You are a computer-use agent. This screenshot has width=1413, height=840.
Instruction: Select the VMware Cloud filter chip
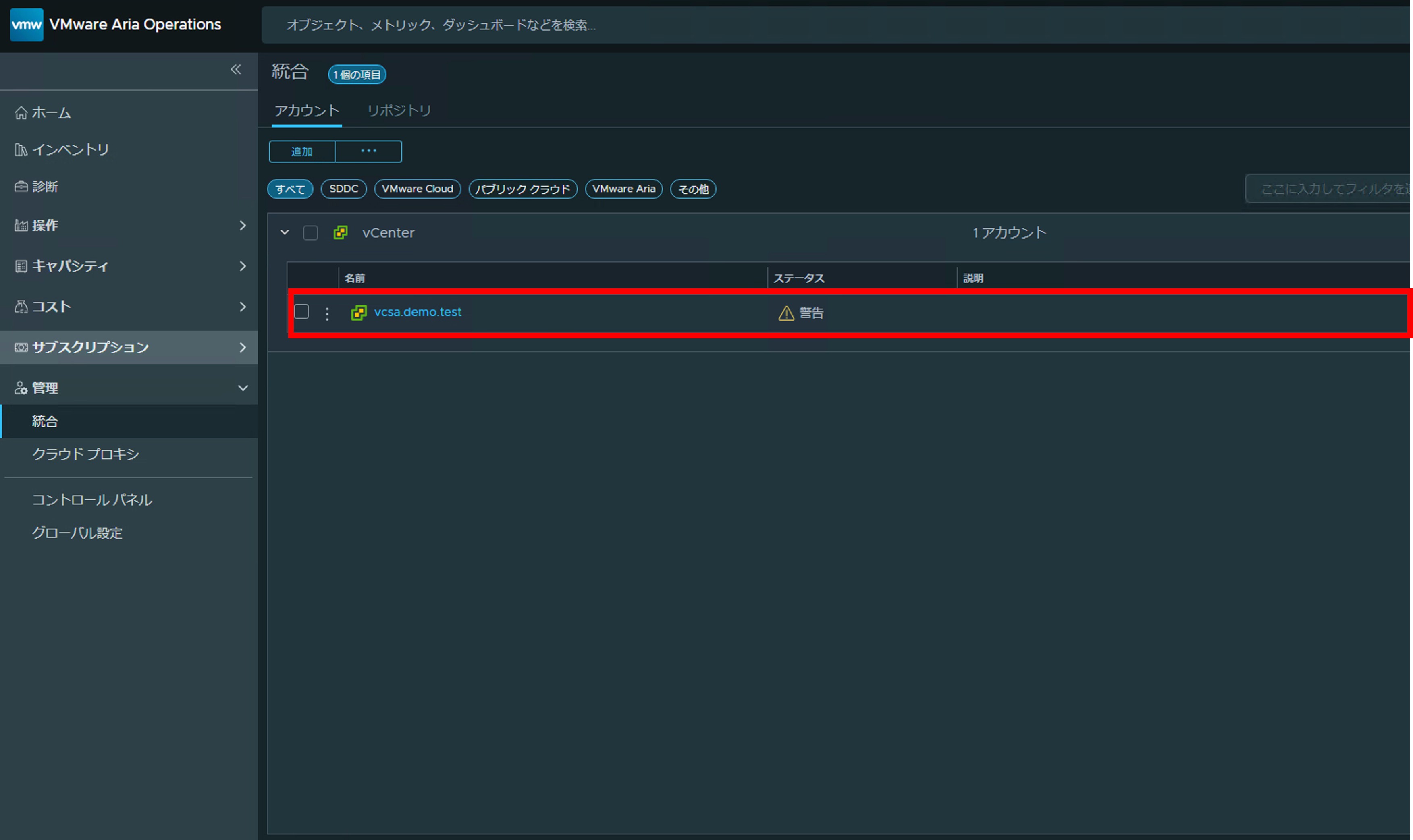tap(417, 189)
